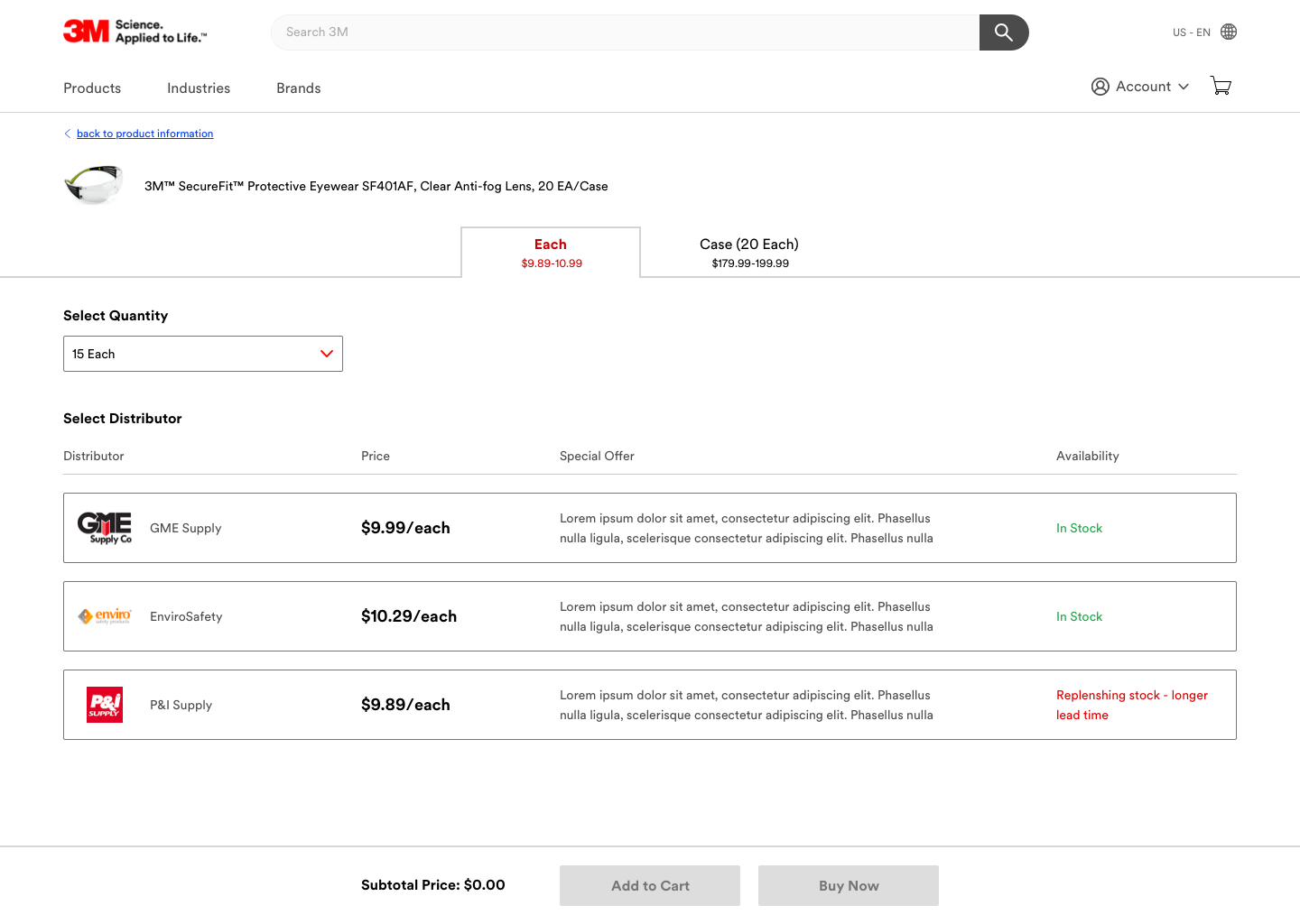Click the Select Quantity heading
Screen dimensions: 1300x924
coord(116,316)
